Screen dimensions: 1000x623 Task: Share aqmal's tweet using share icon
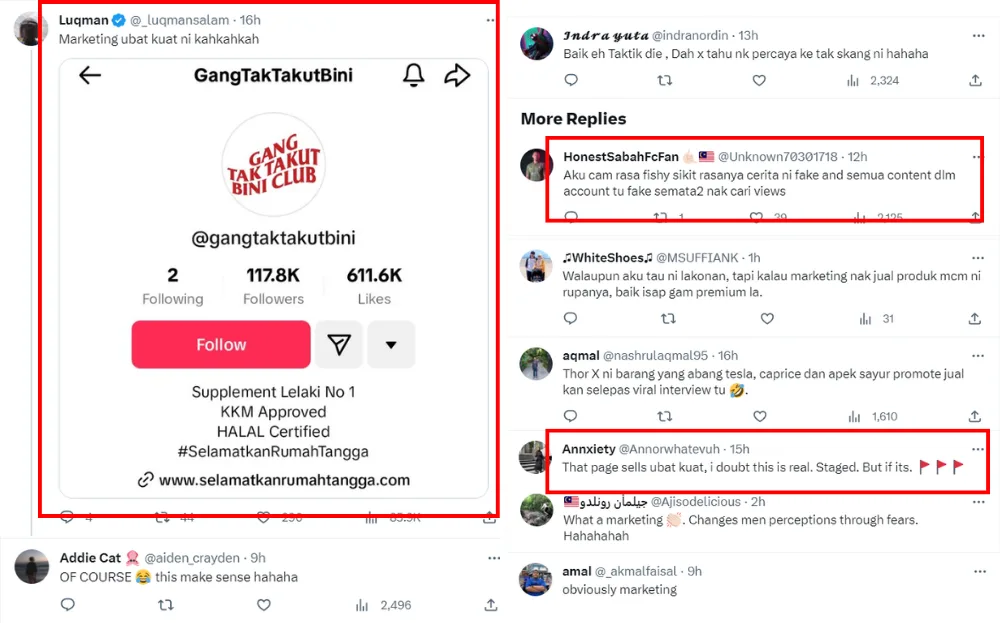(x=975, y=416)
